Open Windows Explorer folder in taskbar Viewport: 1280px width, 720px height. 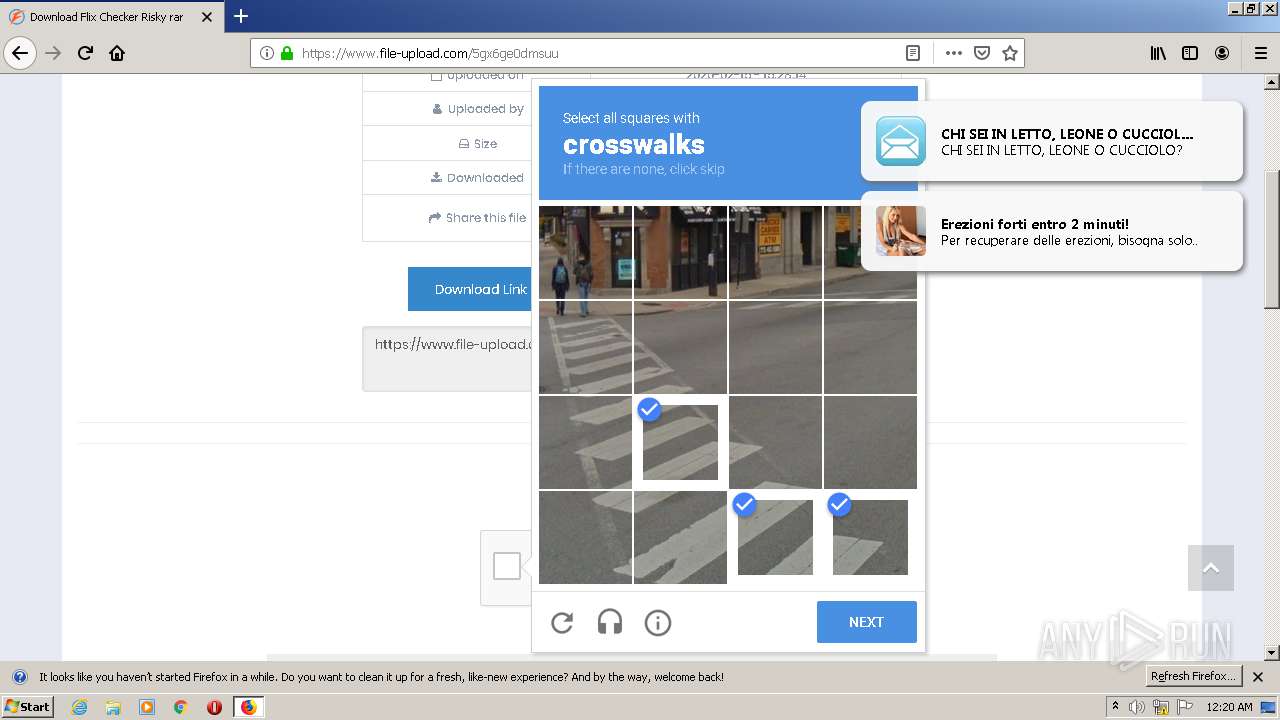(113, 707)
